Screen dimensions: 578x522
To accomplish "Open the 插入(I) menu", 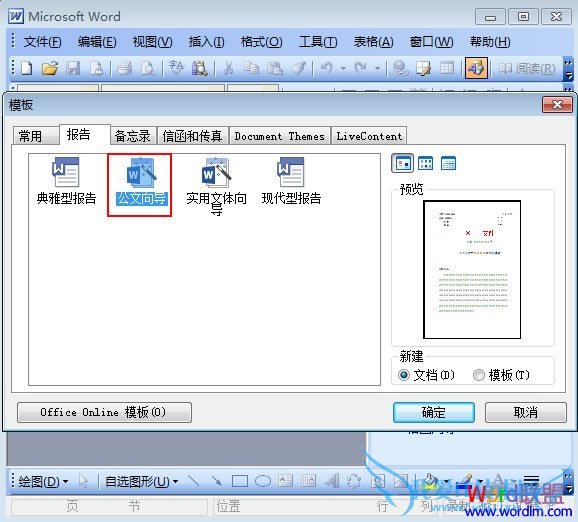I will pyautogui.click(x=206, y=42).
